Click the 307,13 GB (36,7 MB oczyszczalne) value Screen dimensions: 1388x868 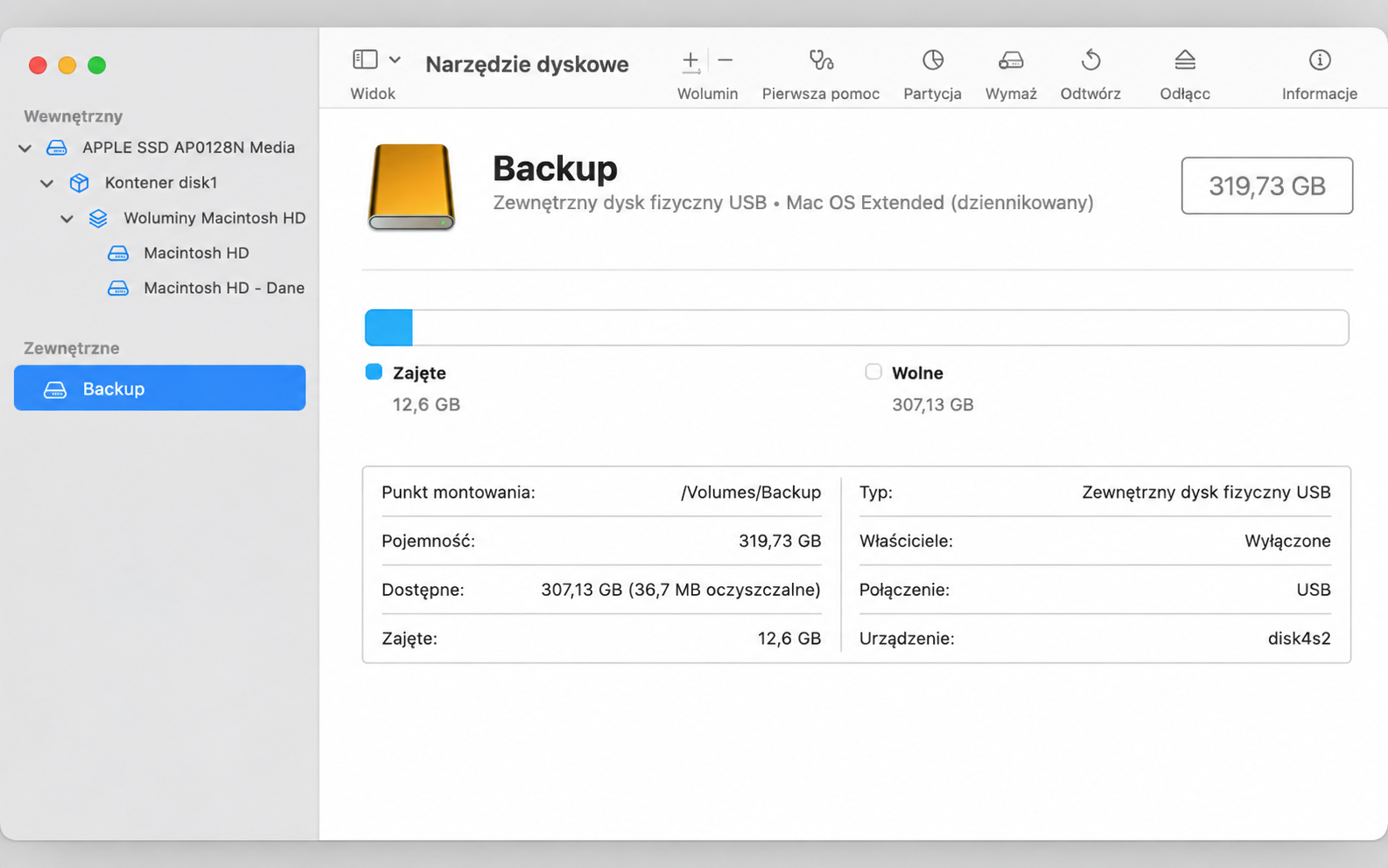pos(681,590)
